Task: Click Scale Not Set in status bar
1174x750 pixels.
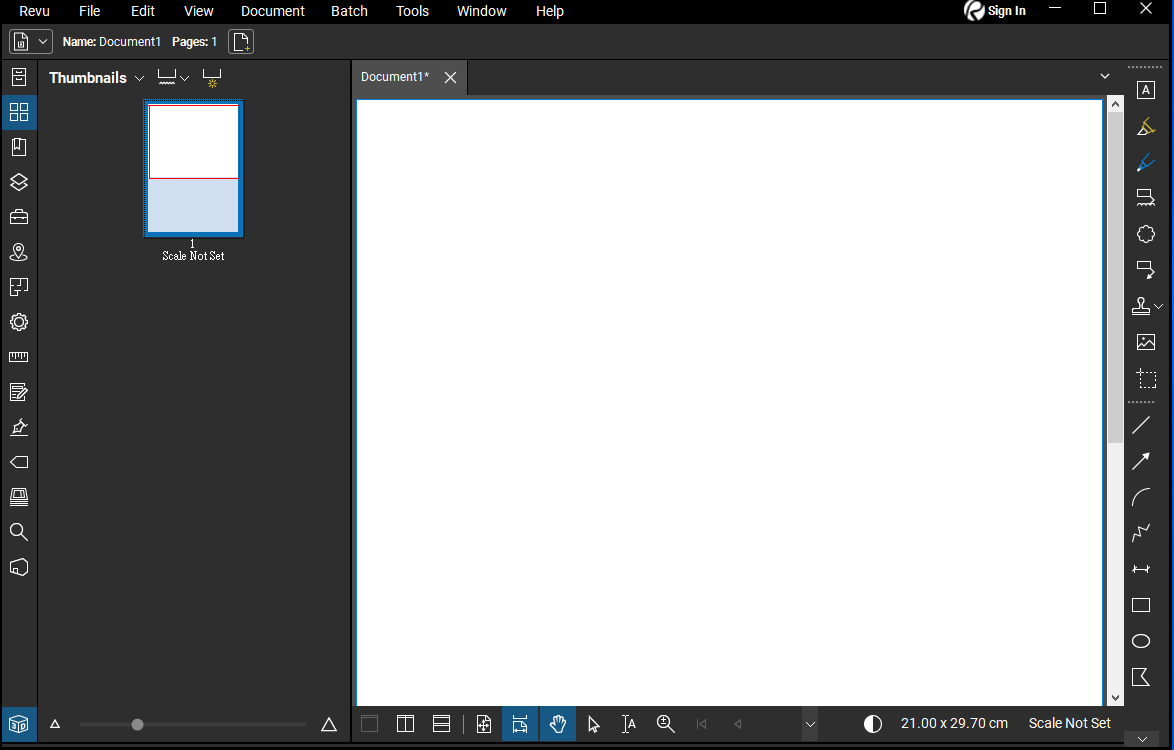Action: (x=1069, y=723)
